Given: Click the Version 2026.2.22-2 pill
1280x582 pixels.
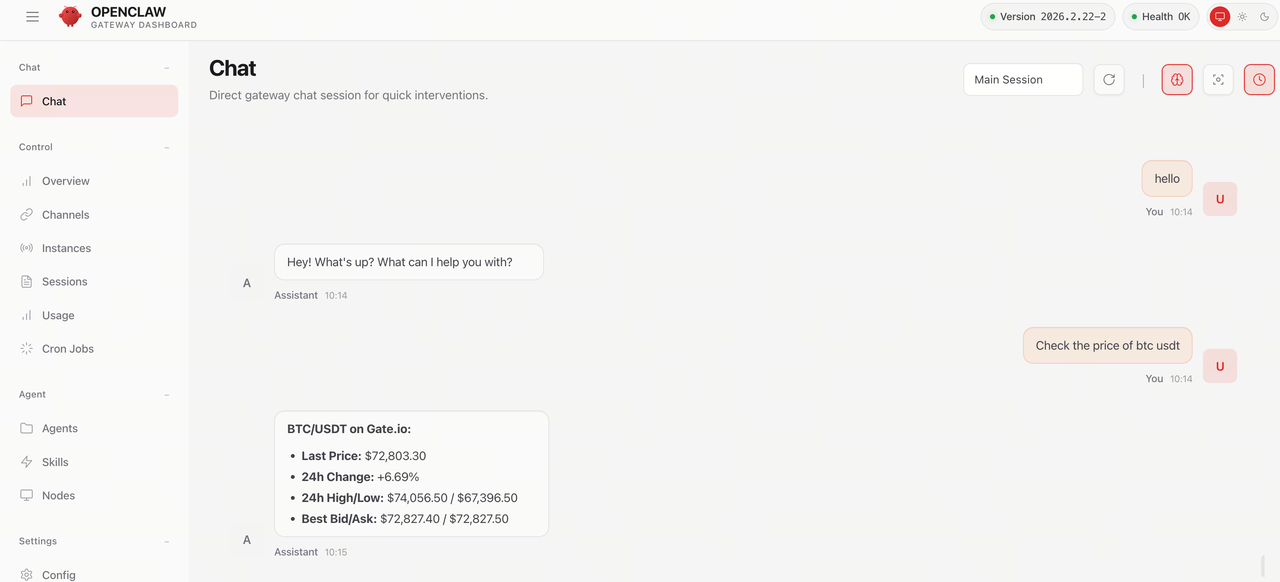Looking at the screenshot, I should 1047,17.
